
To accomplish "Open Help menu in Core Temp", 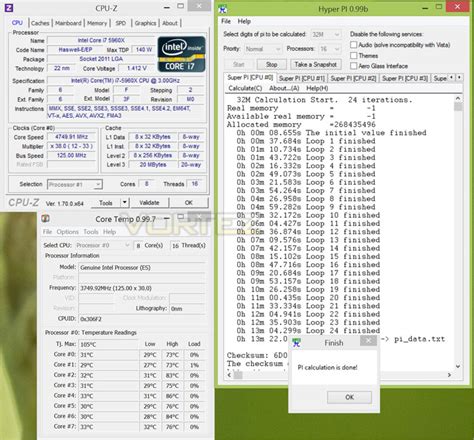I will point(109,232).
